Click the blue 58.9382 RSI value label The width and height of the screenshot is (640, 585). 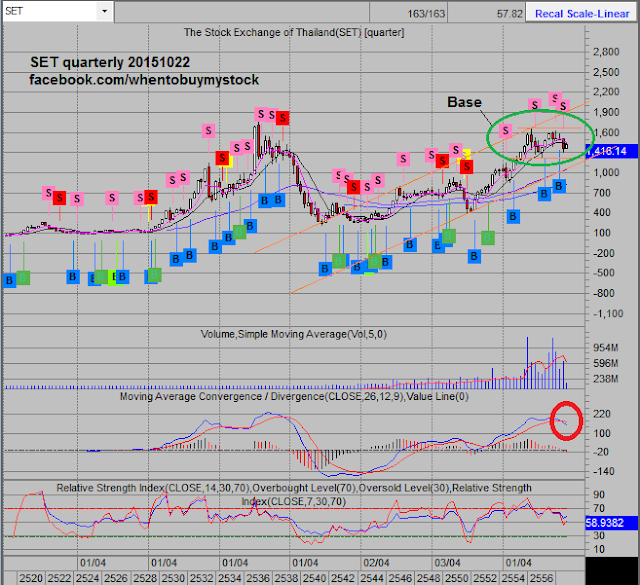[x=611, y=523]
